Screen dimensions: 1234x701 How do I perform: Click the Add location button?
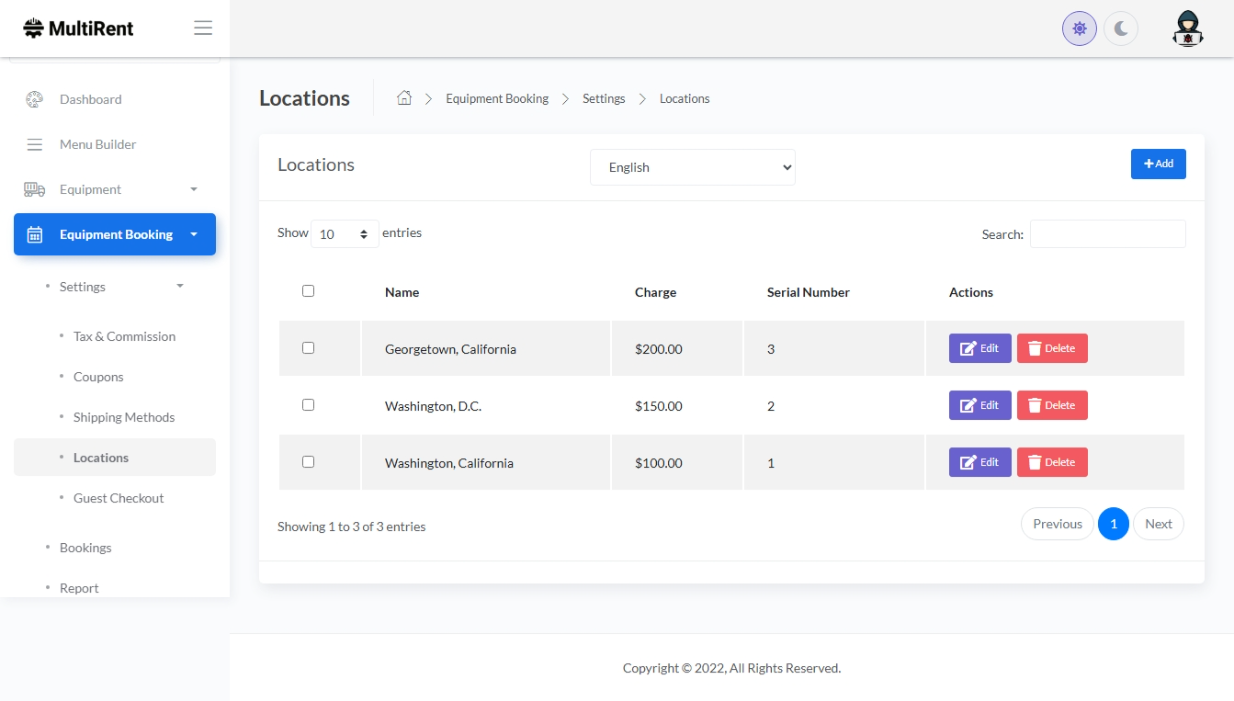(1157, 164)
